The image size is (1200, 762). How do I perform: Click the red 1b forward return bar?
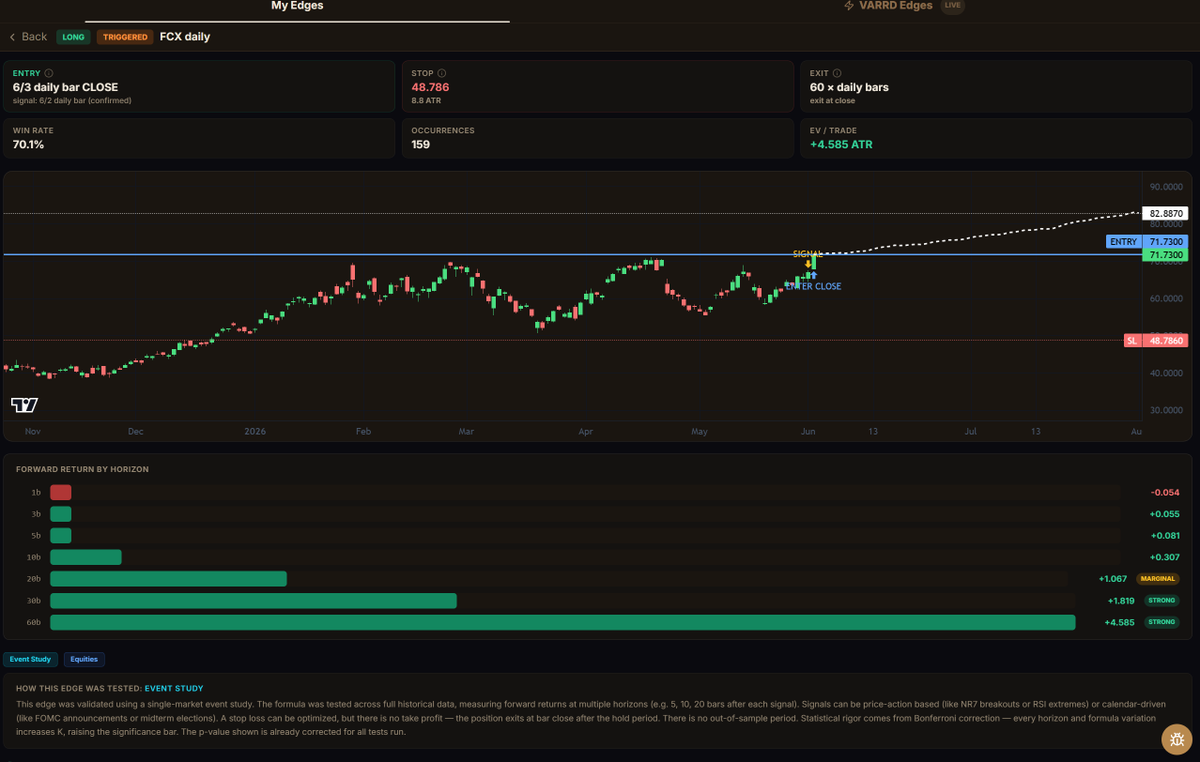click(61, 492)
